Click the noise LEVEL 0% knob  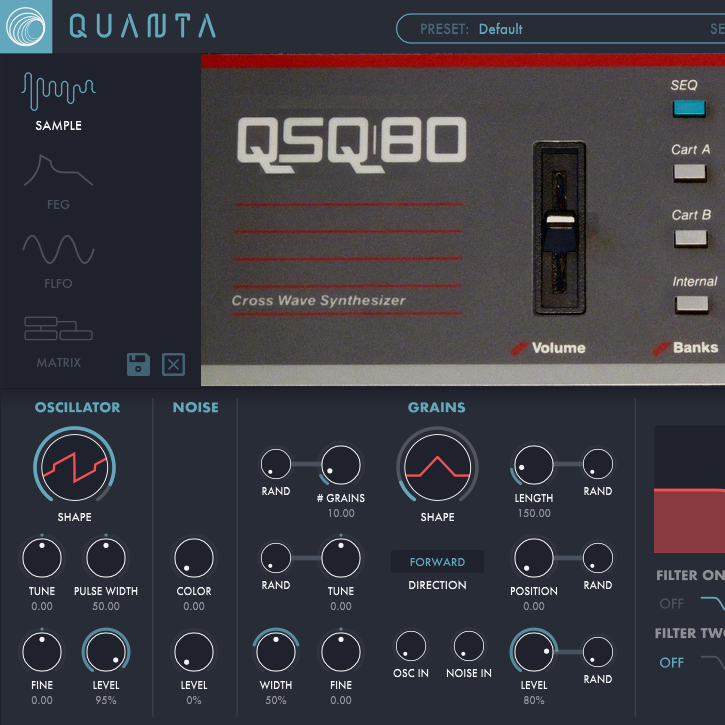[194, 652]
